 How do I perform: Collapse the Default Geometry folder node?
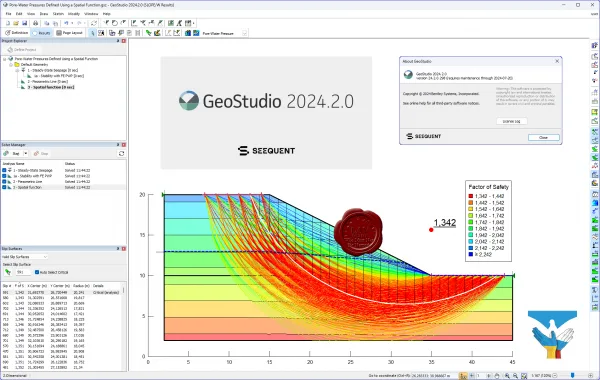[11, 65]
